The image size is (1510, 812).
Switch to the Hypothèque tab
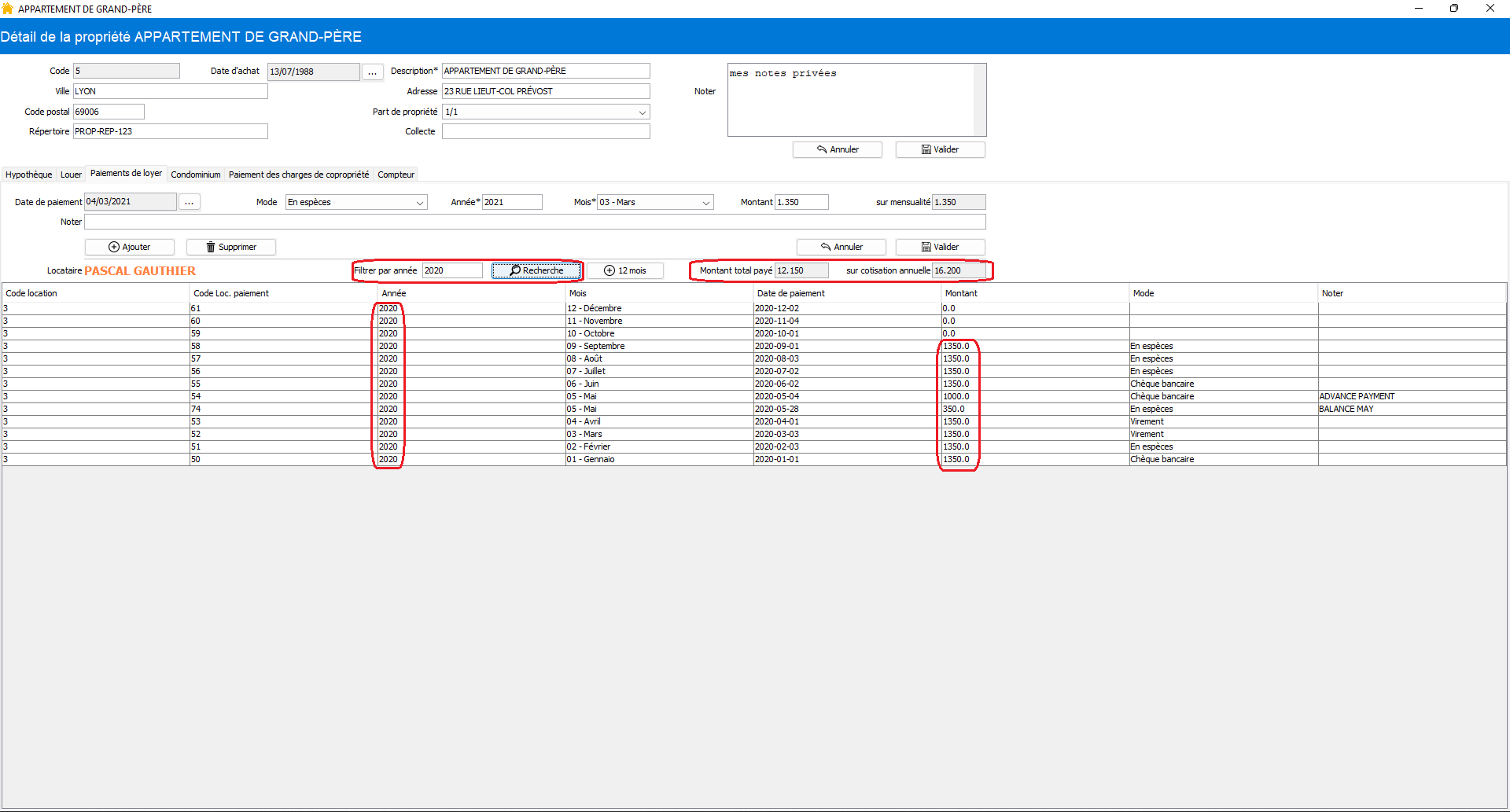tap(29, 175)
